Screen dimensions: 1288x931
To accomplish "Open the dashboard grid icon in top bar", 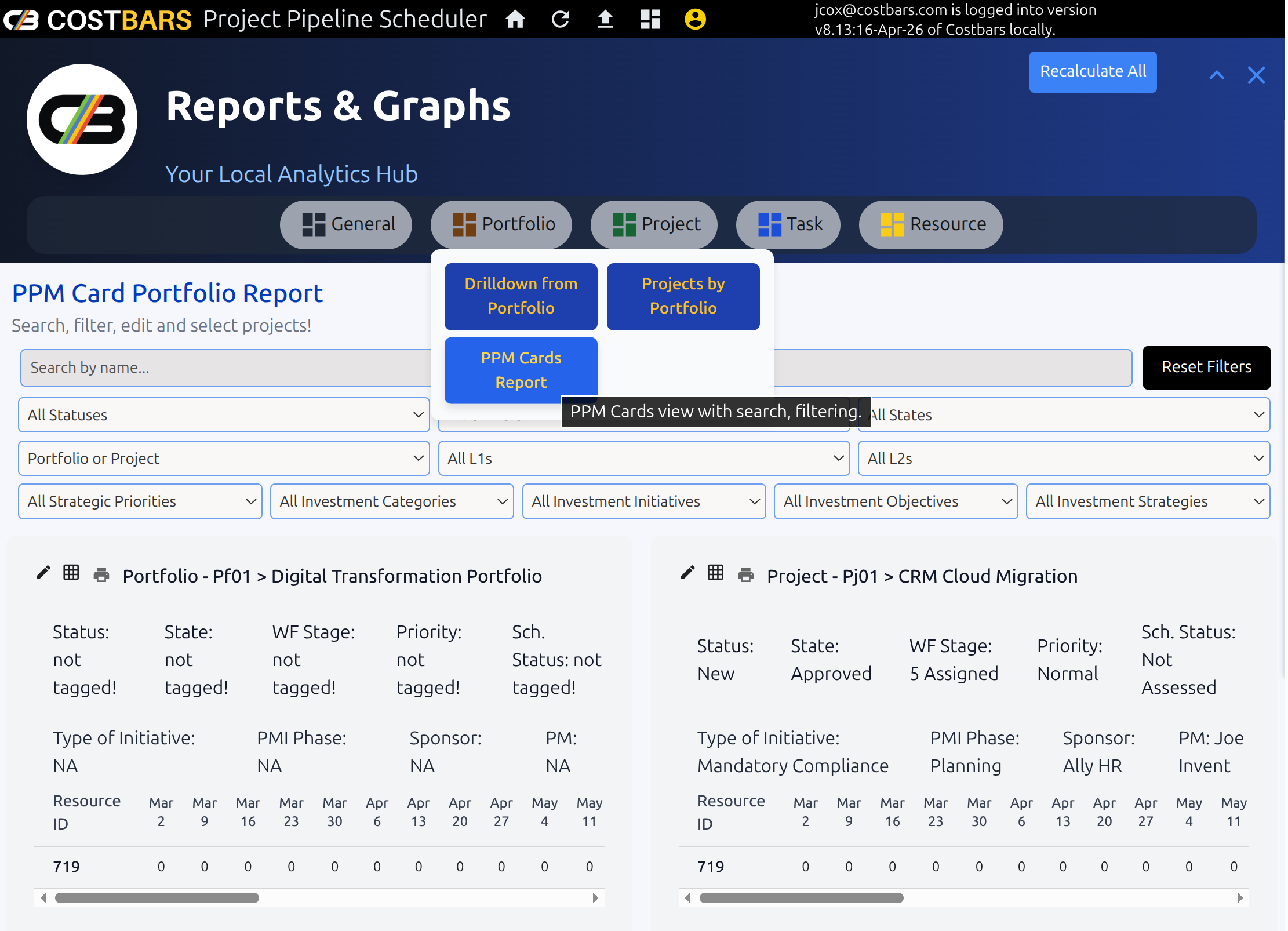I will tap(650, 20).
